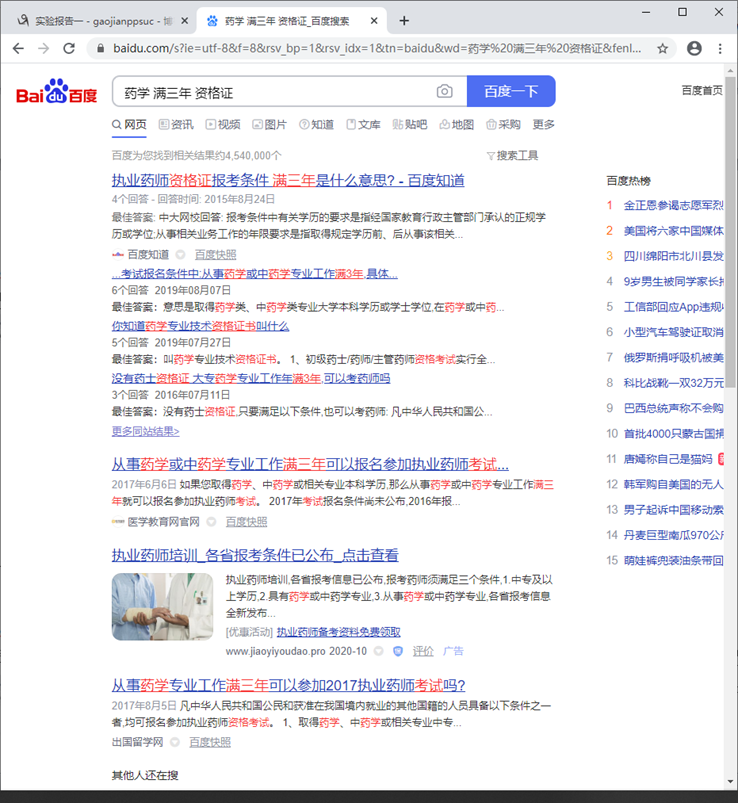
Task: Open result 从事药学专业工作满三年可以参加2017执业药师考试吗
Action: click(288, 685)
